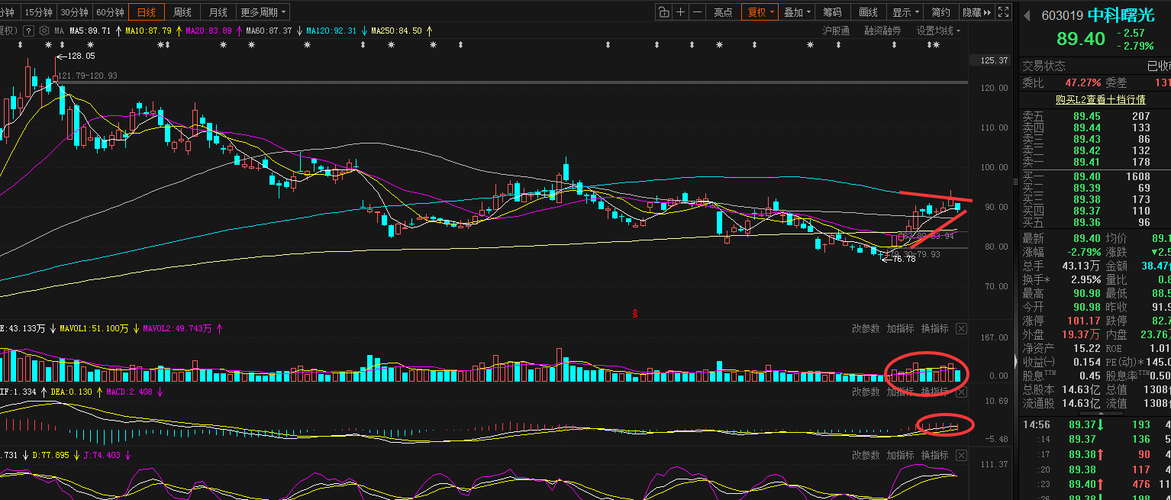Zoom out chart with minus icon

click(x=698, y=12)
